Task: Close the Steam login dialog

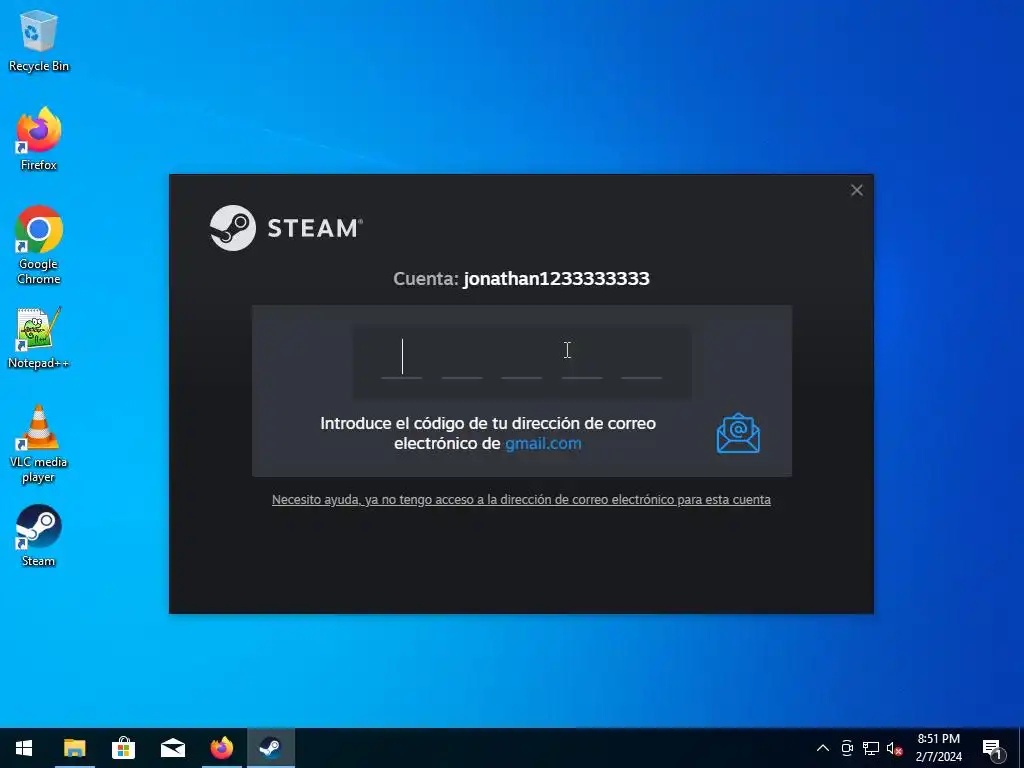Action: pos(857,190)
